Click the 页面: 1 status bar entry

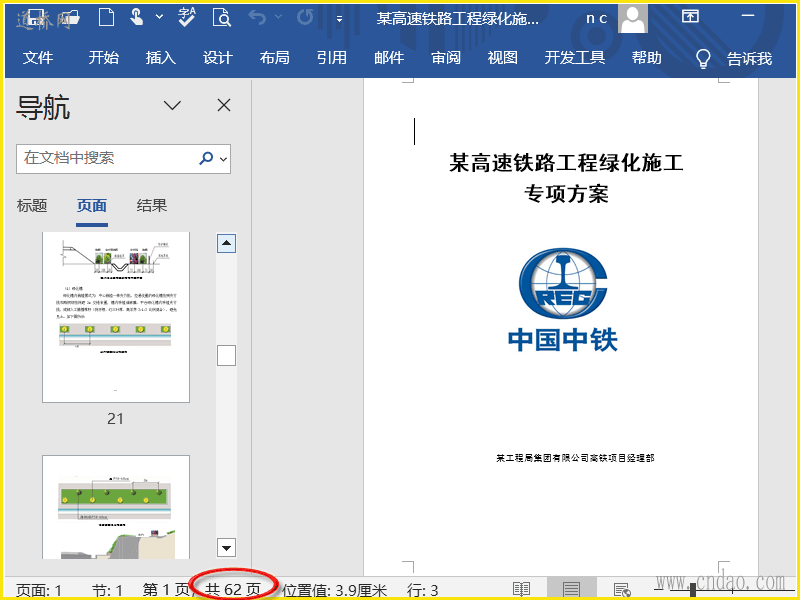pyautogui.click(x=39, y=590)
